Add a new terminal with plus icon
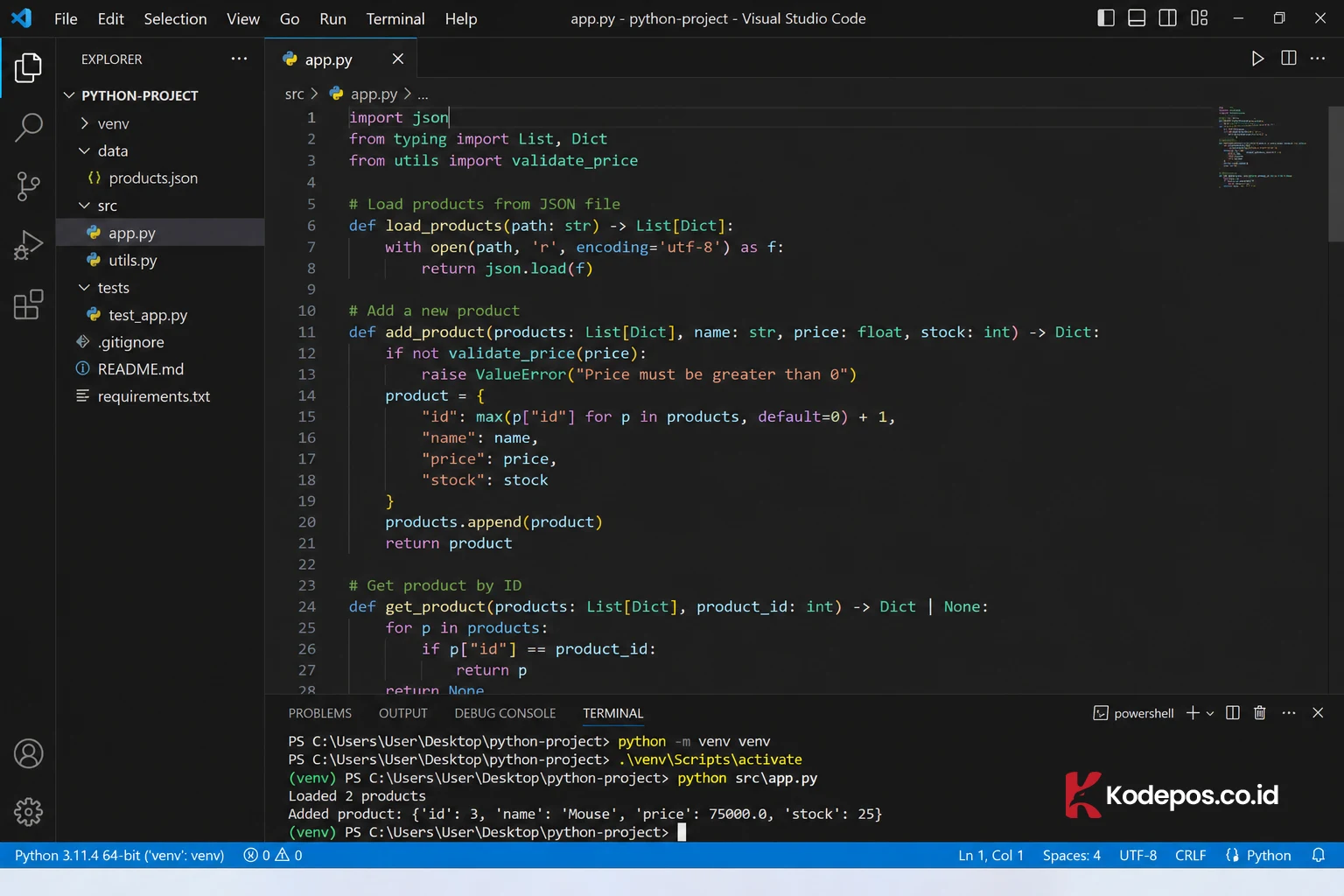The height and width of the screenshot is (896, 1344). pos(1193,713)
